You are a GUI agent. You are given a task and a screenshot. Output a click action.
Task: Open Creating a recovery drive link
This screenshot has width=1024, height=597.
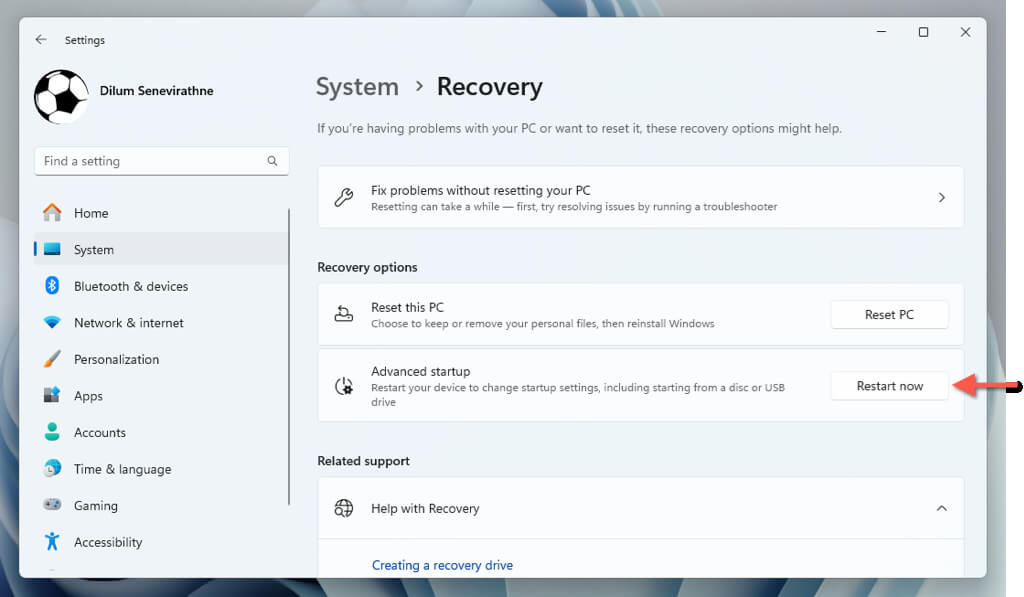442,565
